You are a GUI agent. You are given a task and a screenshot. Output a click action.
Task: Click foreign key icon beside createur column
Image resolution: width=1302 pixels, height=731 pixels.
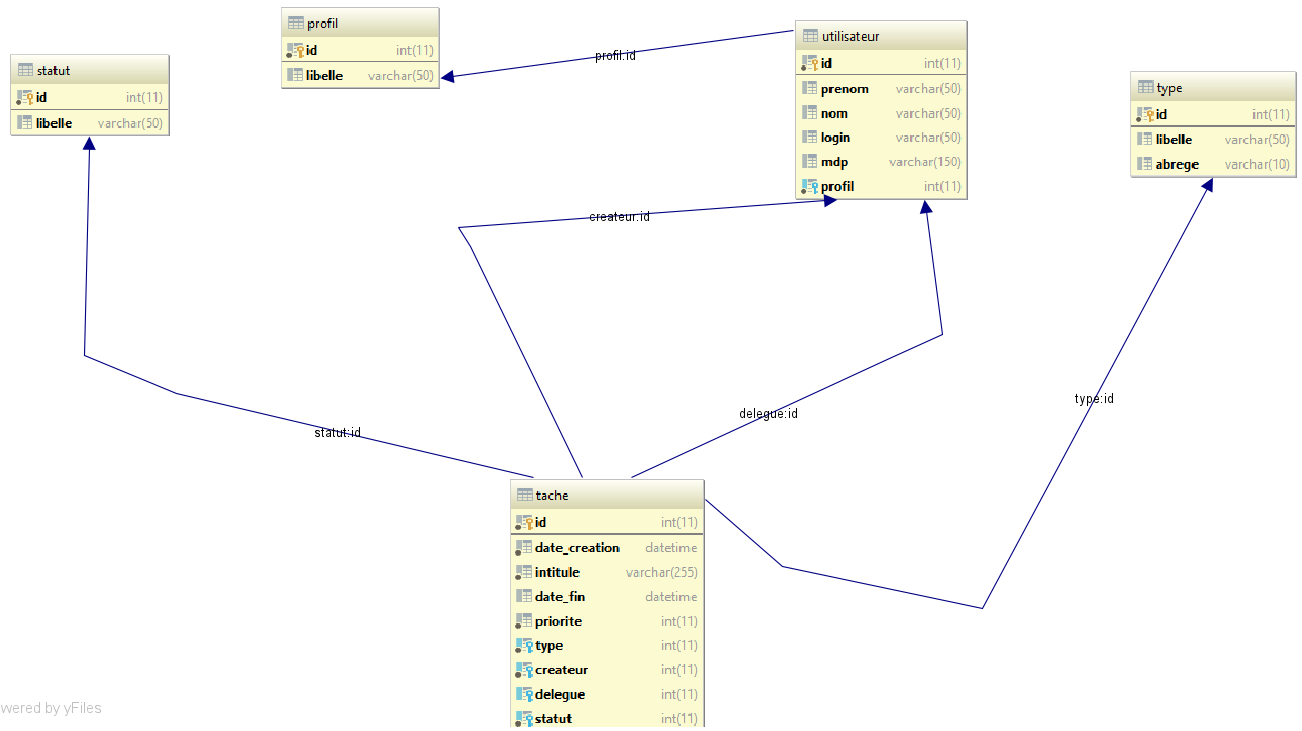point(524,670)
